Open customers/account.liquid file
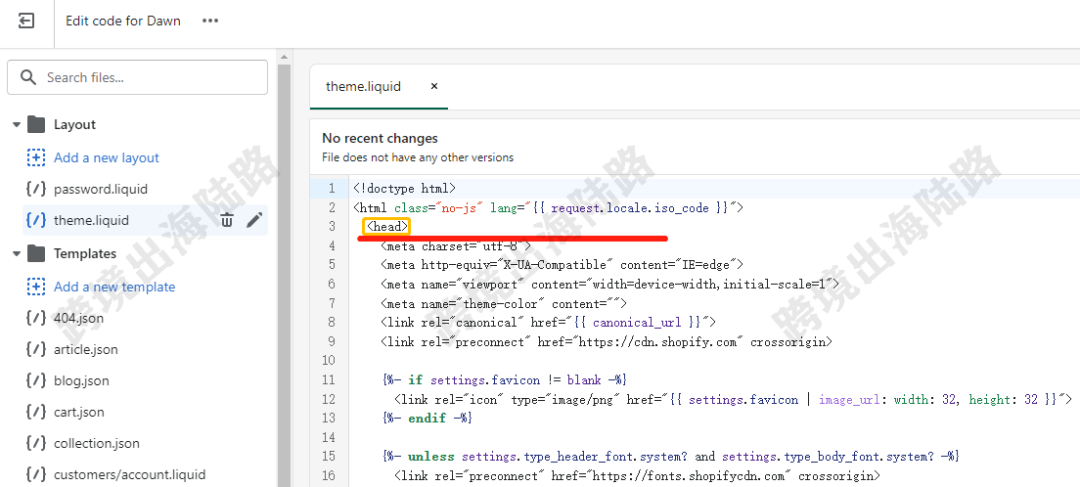 (x=129, y=474)
